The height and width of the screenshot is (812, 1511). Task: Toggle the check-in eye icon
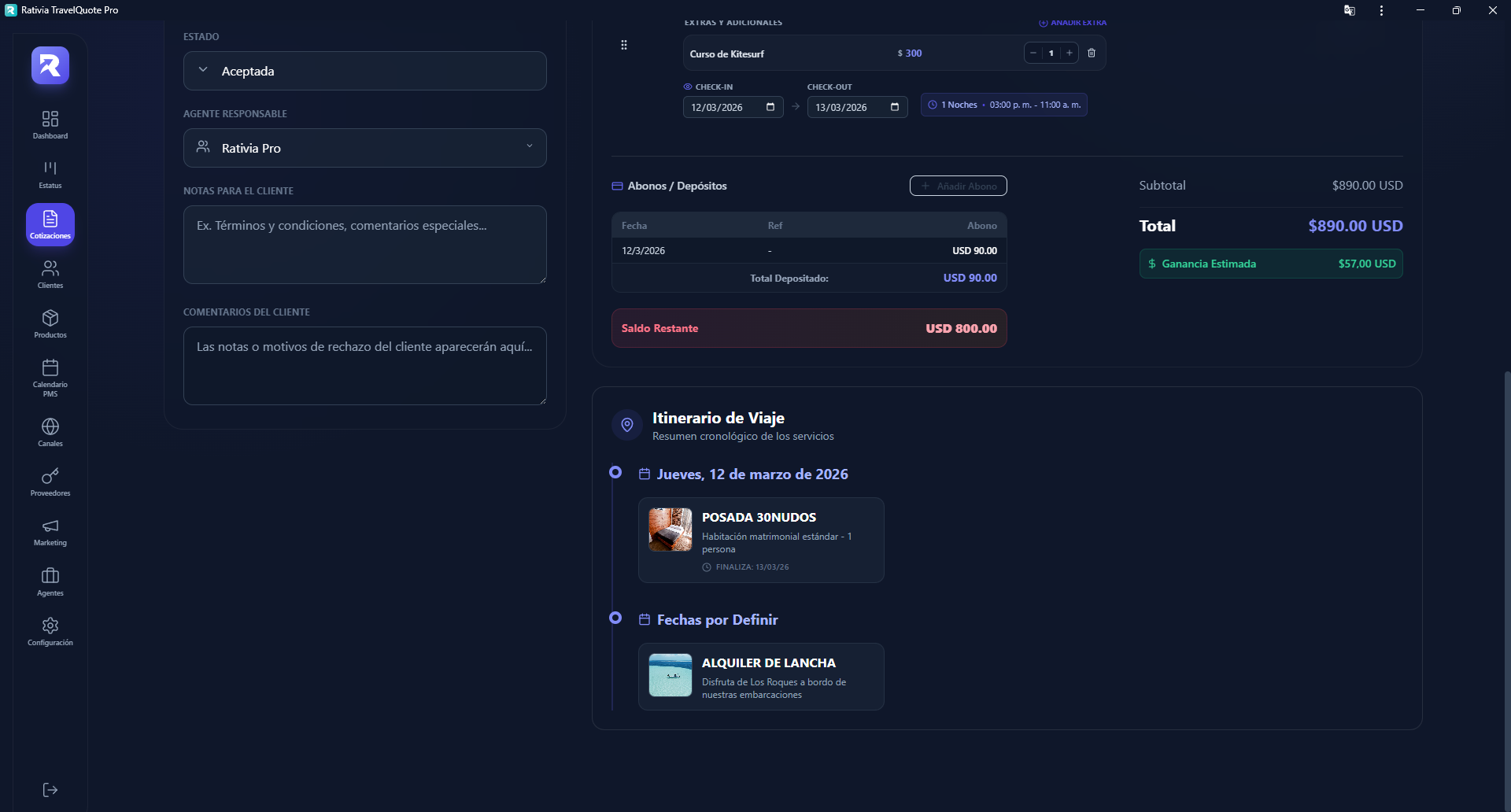[688, 87]
